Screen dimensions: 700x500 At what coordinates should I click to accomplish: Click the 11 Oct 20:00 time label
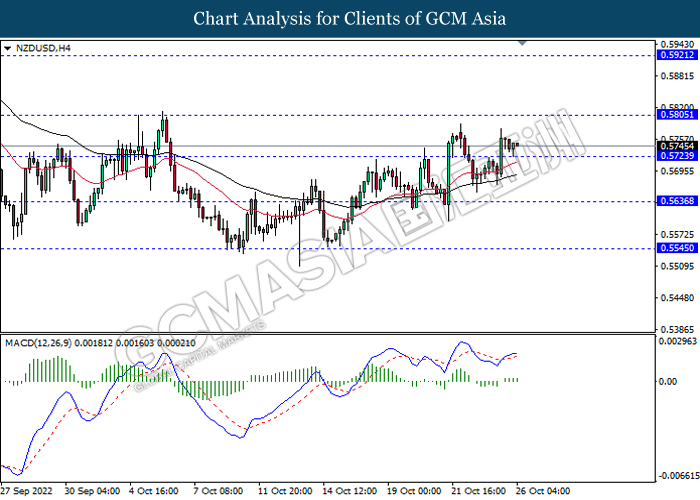tap(286, 491)
